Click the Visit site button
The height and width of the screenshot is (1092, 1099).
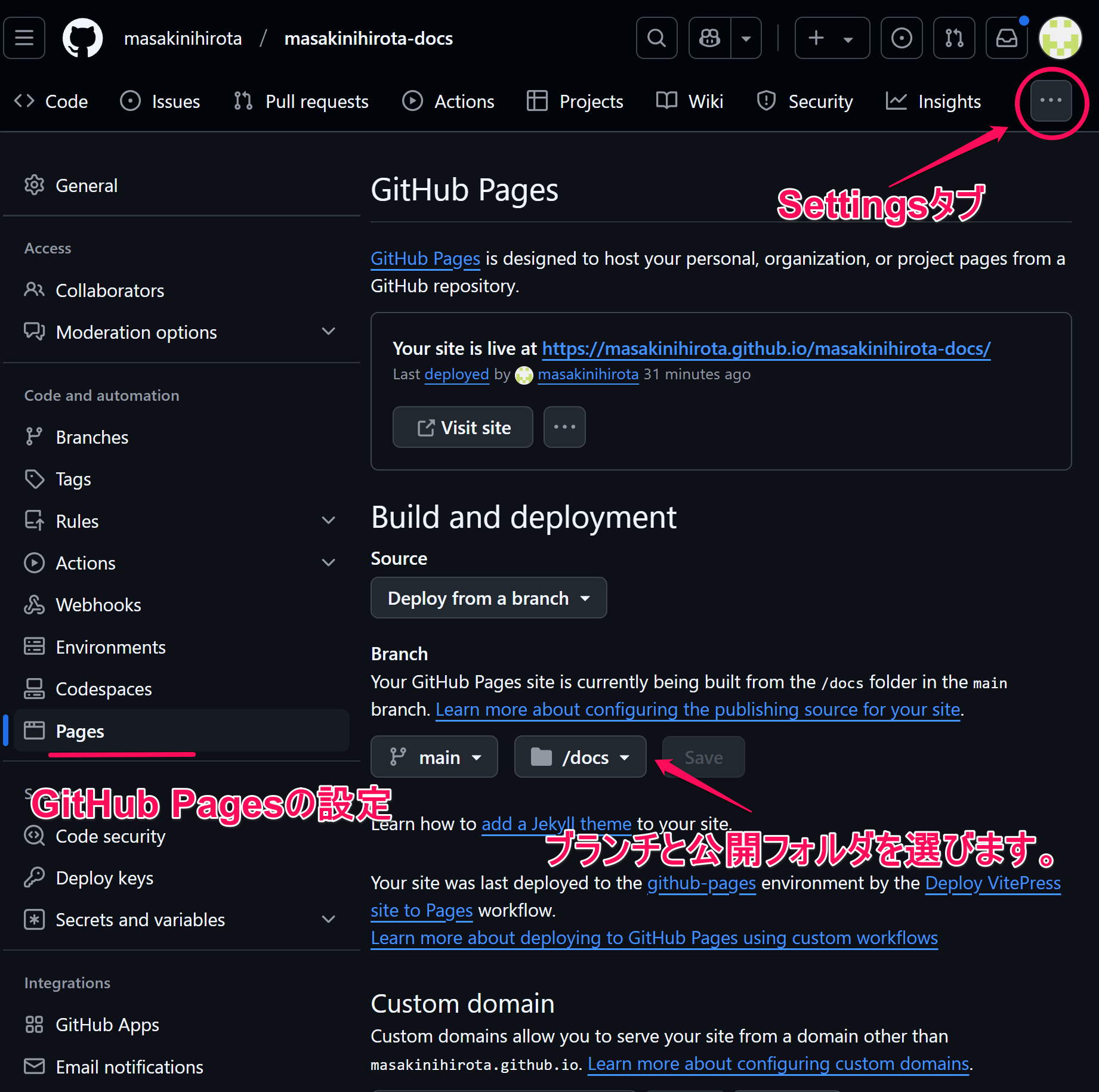click(462, 427)
